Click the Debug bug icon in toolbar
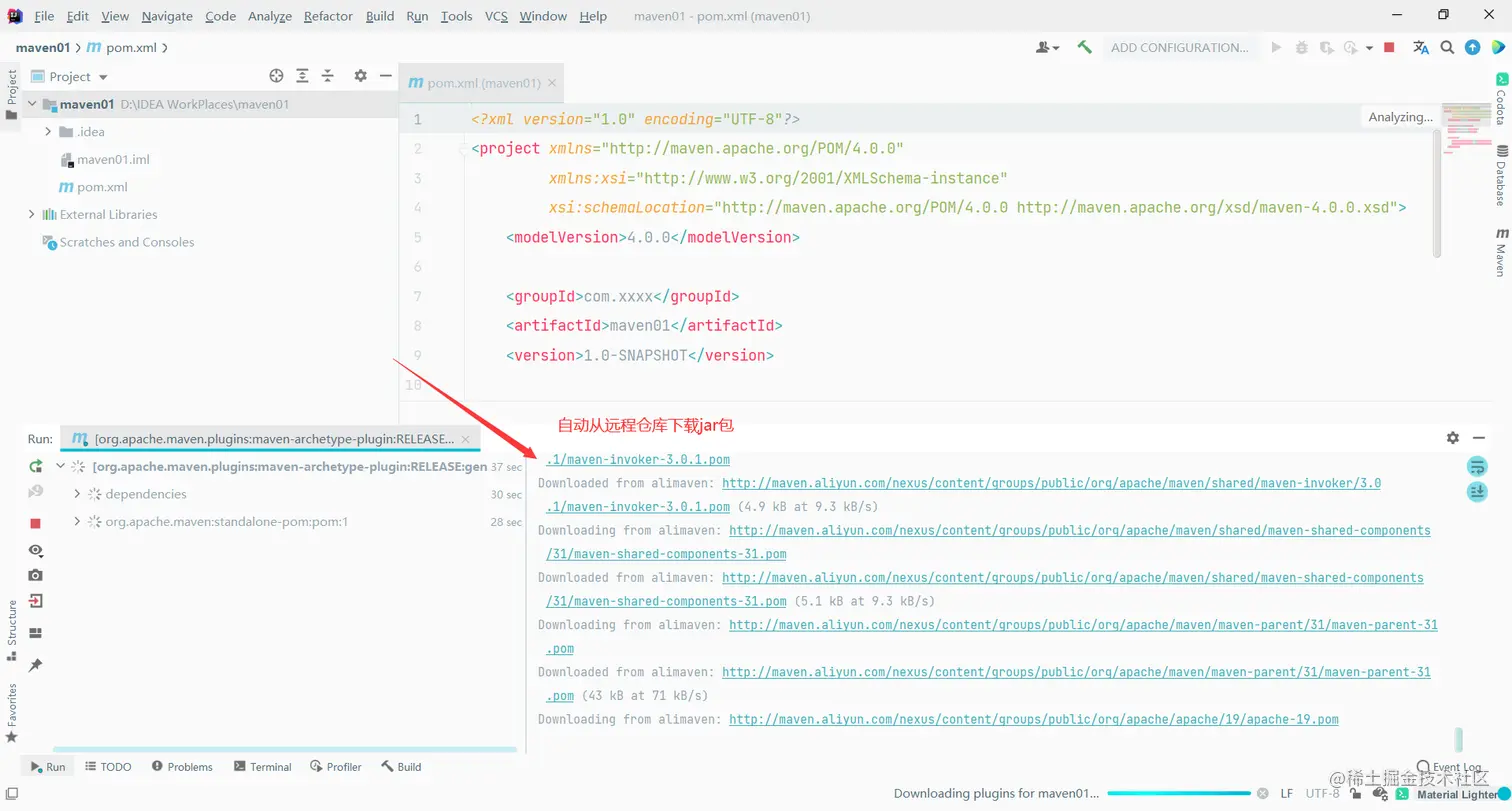 click(x=1301, y=47)
